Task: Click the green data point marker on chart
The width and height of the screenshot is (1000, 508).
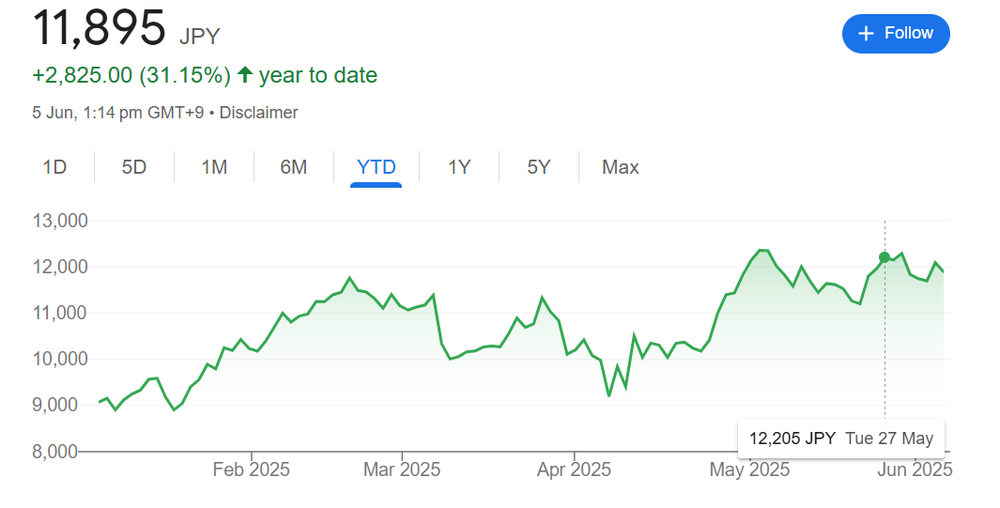Action: click(884, 257)
